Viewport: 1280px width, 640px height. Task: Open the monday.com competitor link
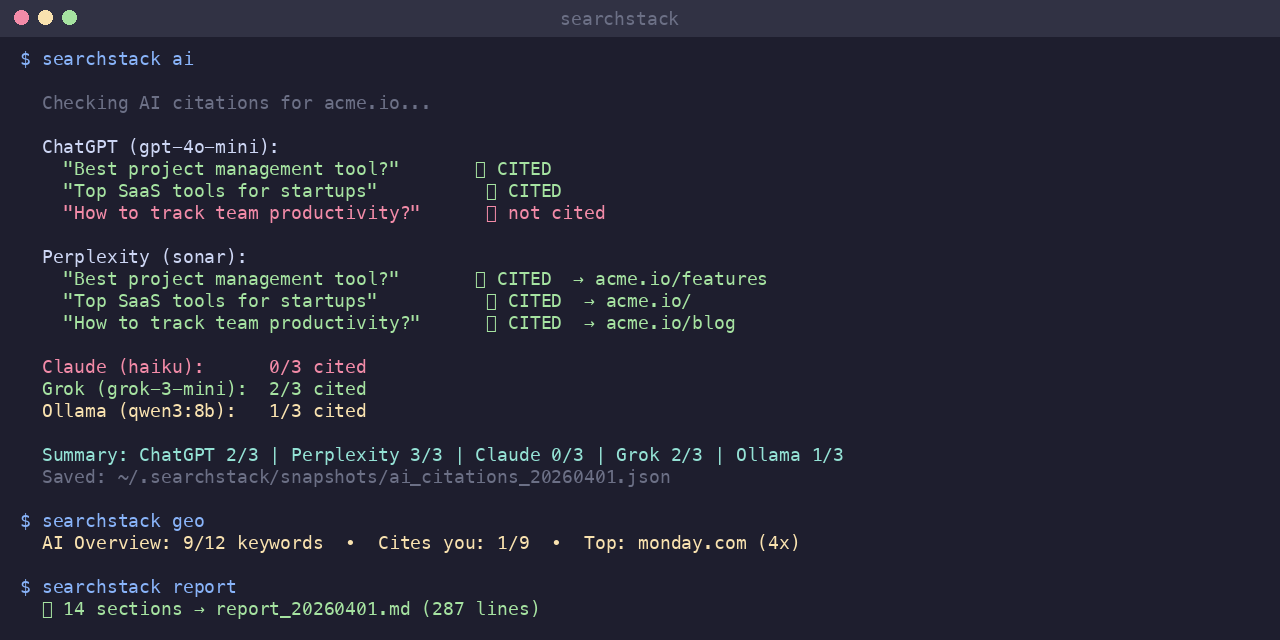(x=691, y=542)
